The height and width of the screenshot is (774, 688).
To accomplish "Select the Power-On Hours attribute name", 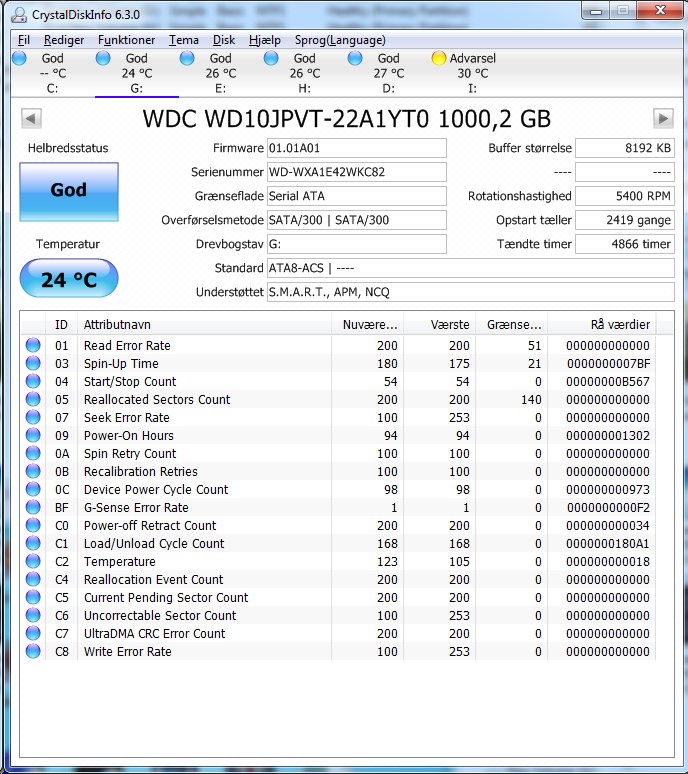I will (x=129, y=435).
